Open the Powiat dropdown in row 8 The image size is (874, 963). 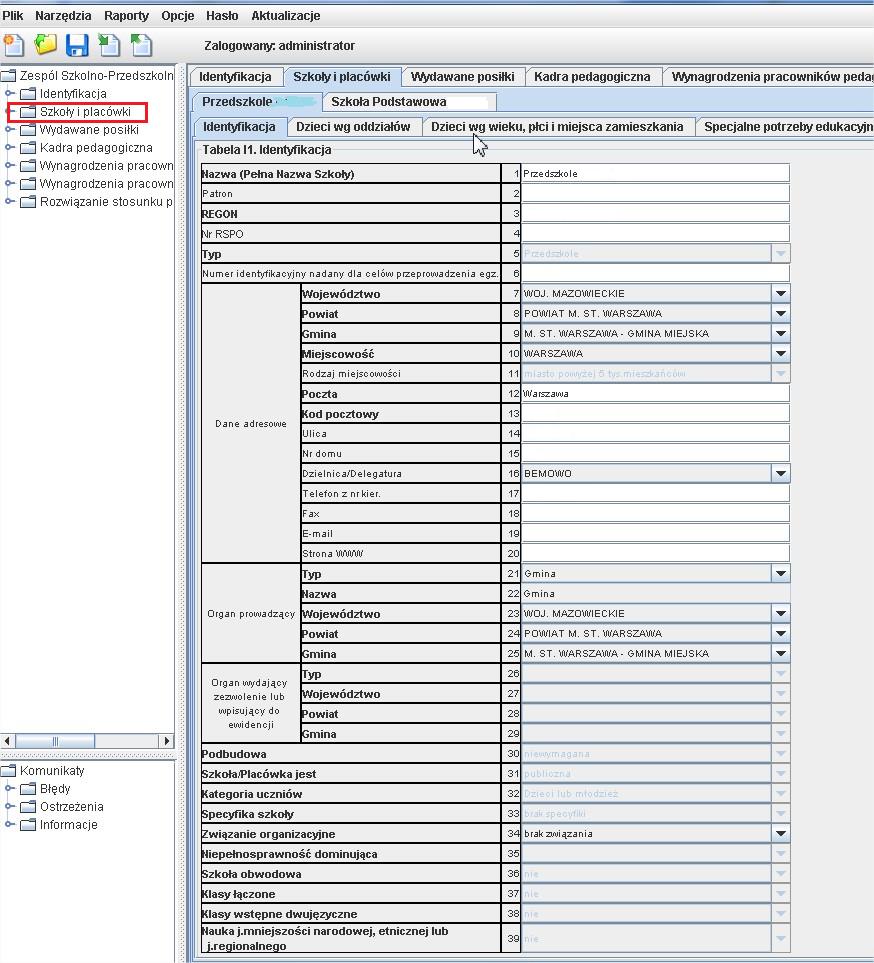tap(781, 313)
